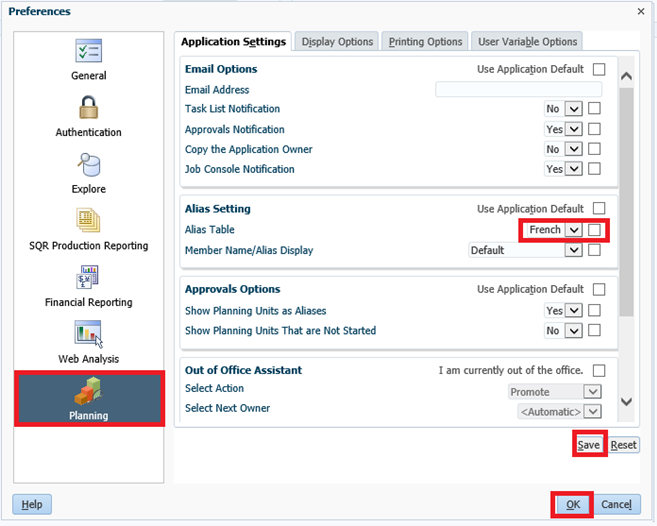
Task: Click the vertical scrollbar down arrow
Action: point(627,402)
